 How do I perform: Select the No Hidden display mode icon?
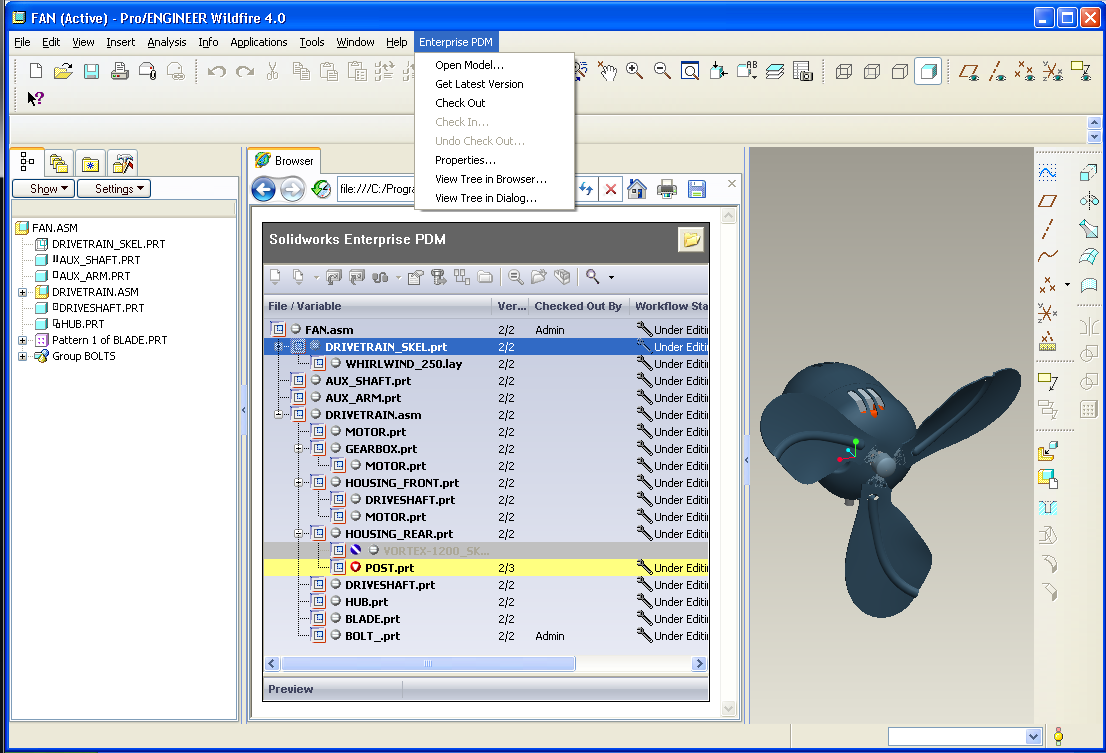pos(900,71)
